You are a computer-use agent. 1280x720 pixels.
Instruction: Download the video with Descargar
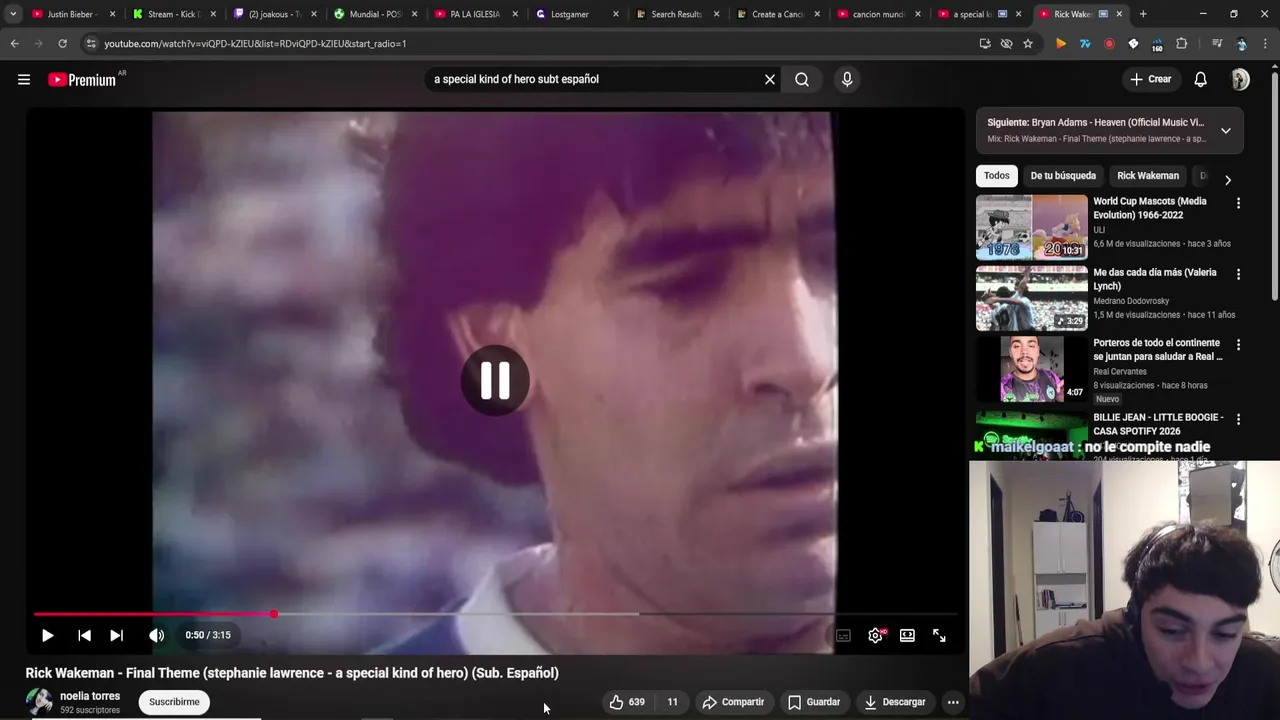(x=895, y=702)
